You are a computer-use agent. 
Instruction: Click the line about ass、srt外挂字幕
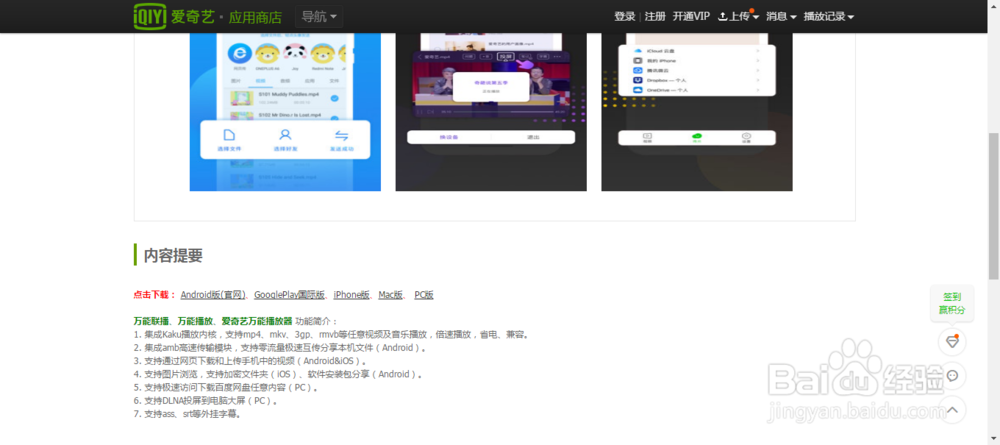(x=188, y=414)
